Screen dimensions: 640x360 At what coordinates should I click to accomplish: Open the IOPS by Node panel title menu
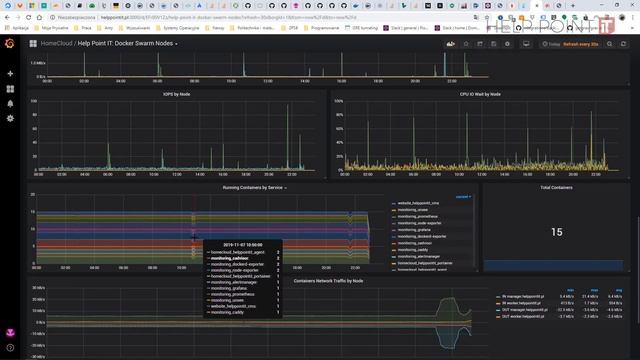176,94
